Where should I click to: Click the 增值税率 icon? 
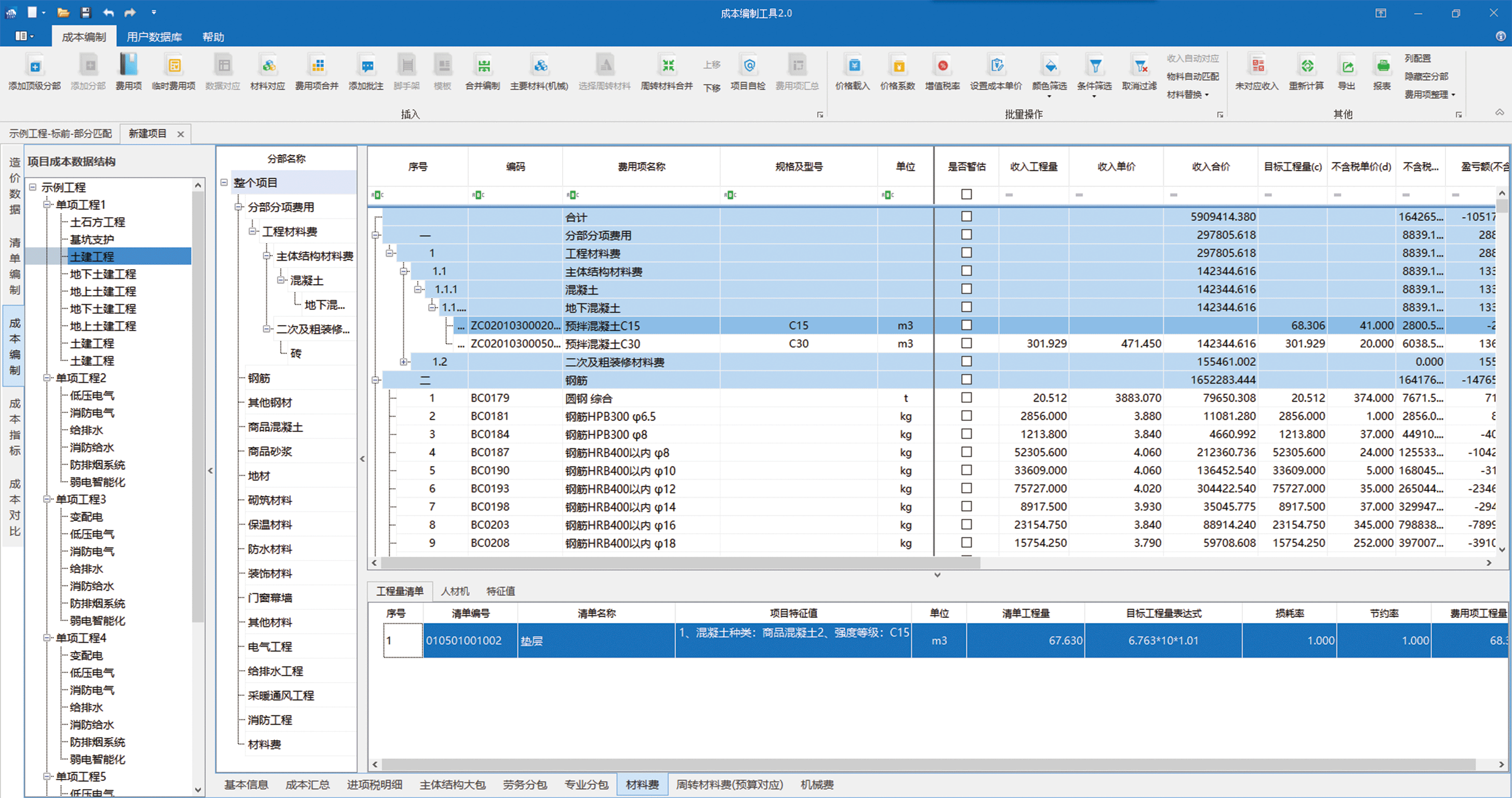(x=943, y=65)
